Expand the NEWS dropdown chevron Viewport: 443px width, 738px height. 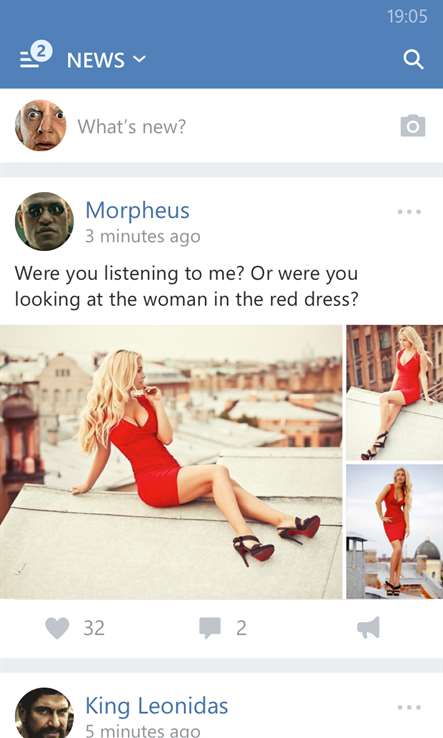click(x=139, y=59)
